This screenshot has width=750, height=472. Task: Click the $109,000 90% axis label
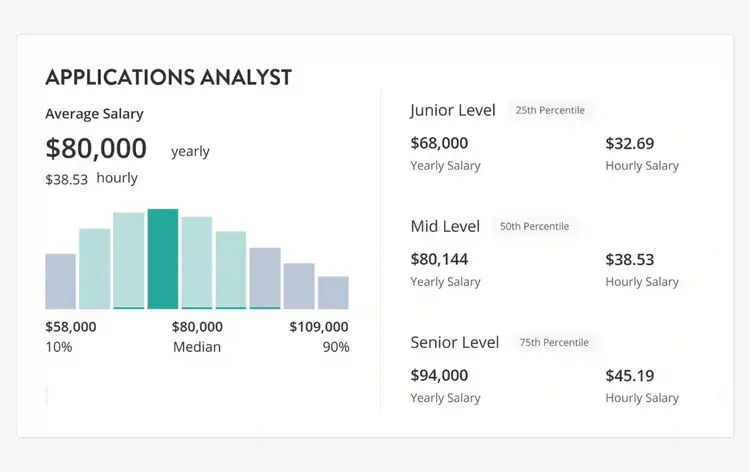[x=319, y=327]
